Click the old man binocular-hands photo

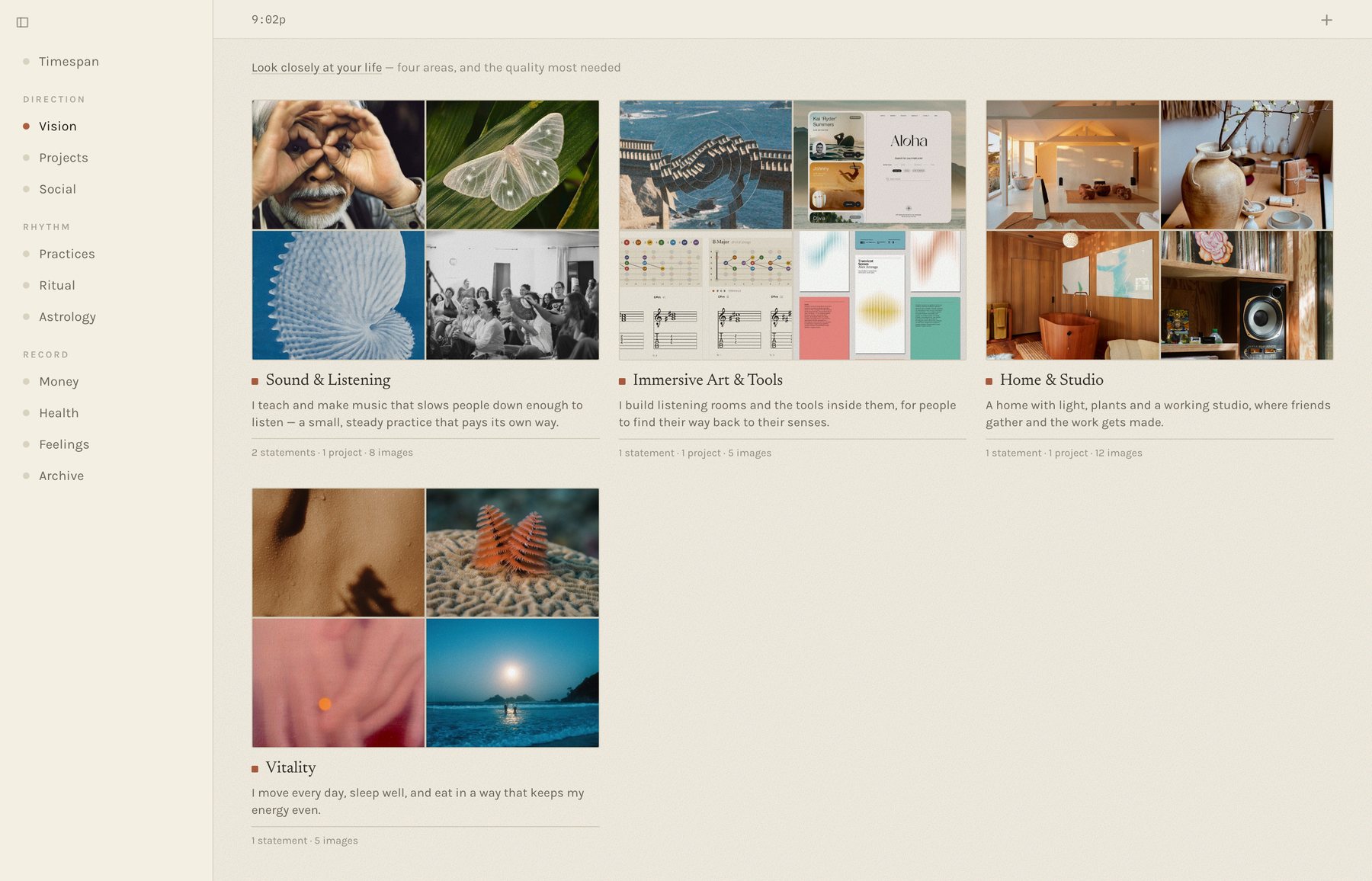pyautogui.click(x=338, y=165)
